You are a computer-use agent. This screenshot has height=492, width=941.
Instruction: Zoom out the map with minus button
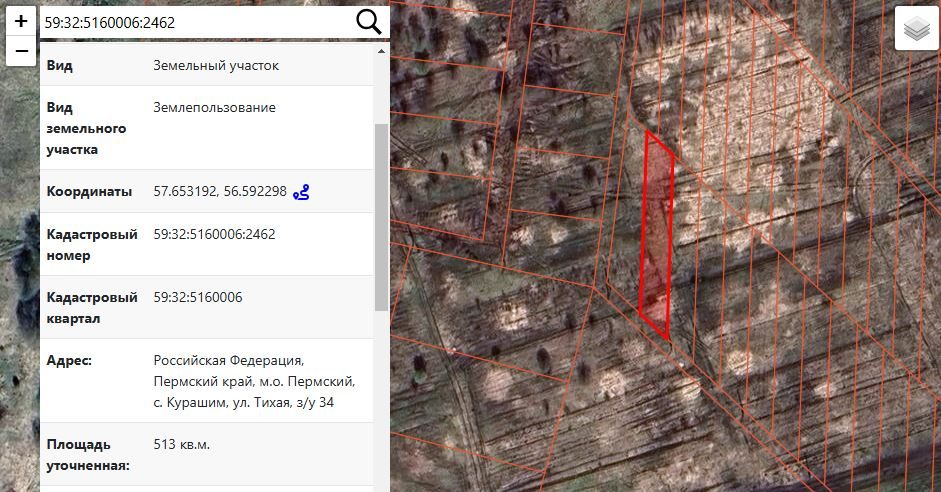[21, 51]
